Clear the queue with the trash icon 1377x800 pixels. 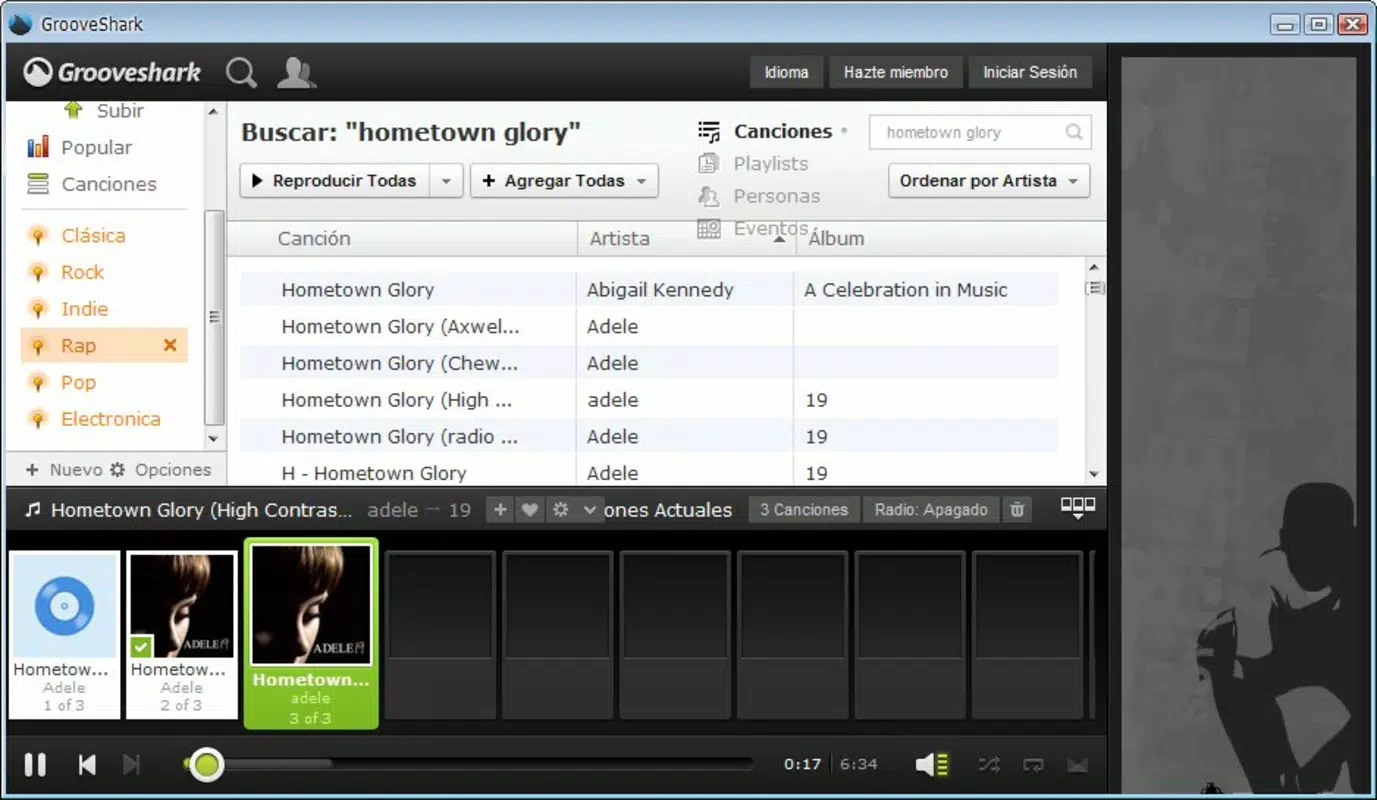click(x=1017, y=510)
